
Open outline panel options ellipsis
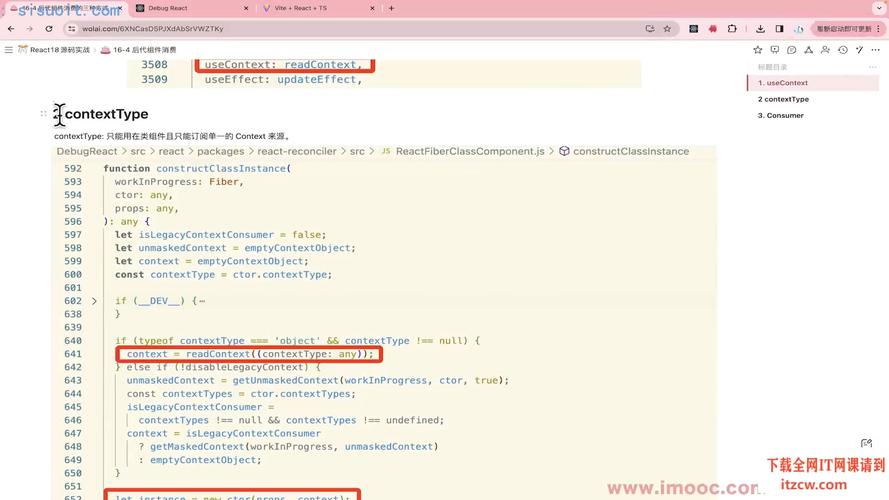[x=873, y=67]
